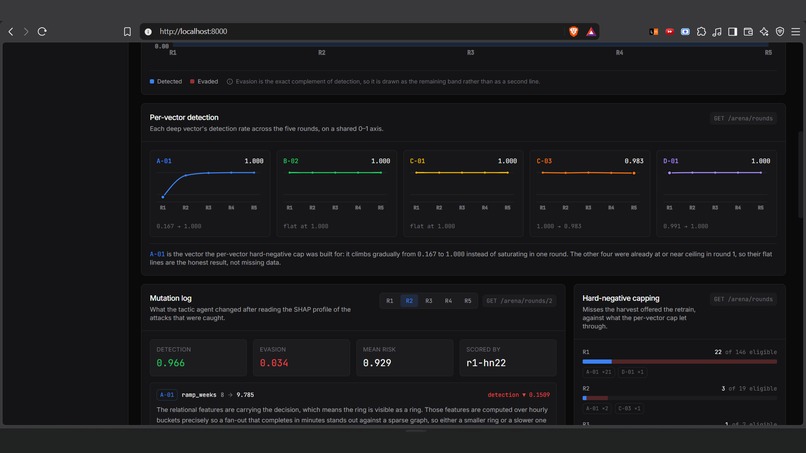Click the A-01 +2 chip under R2

[597, 408]
